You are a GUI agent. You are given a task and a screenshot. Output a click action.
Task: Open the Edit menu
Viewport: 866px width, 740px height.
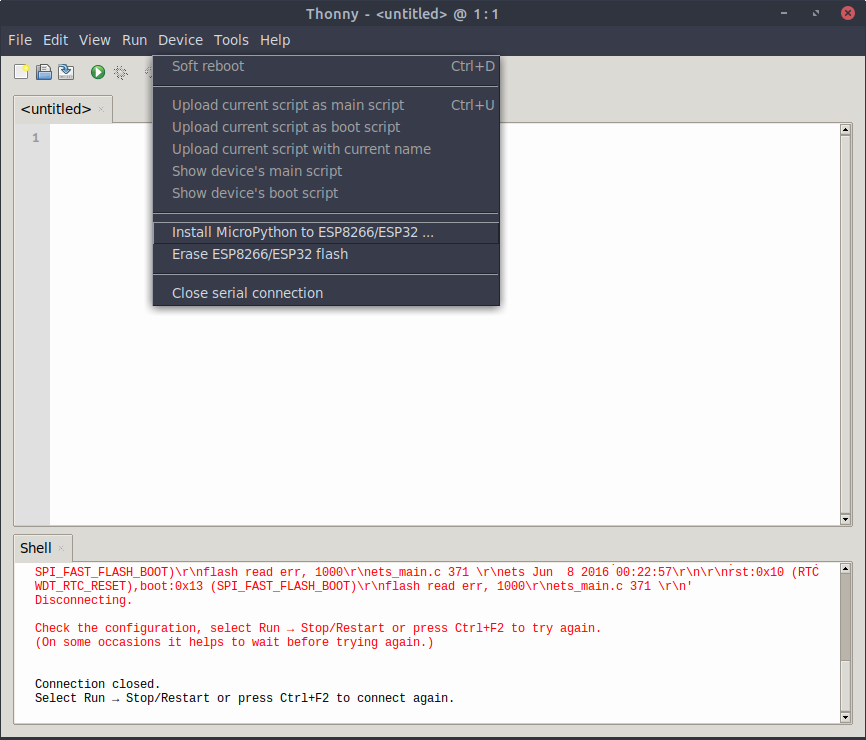pyautogui.click(x=55, y=40)
